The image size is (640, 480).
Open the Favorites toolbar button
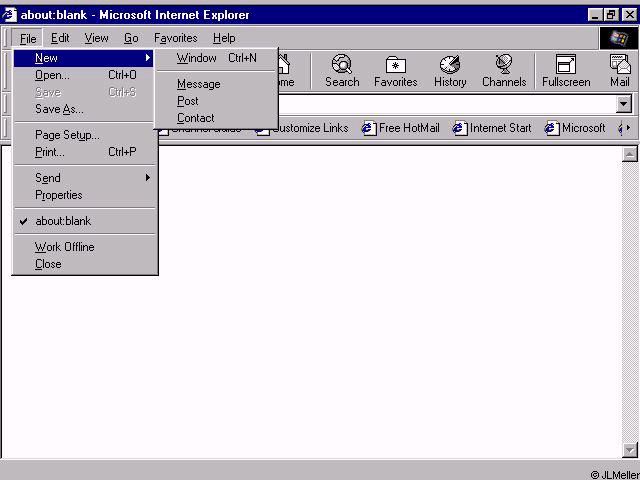click(395, 71)
